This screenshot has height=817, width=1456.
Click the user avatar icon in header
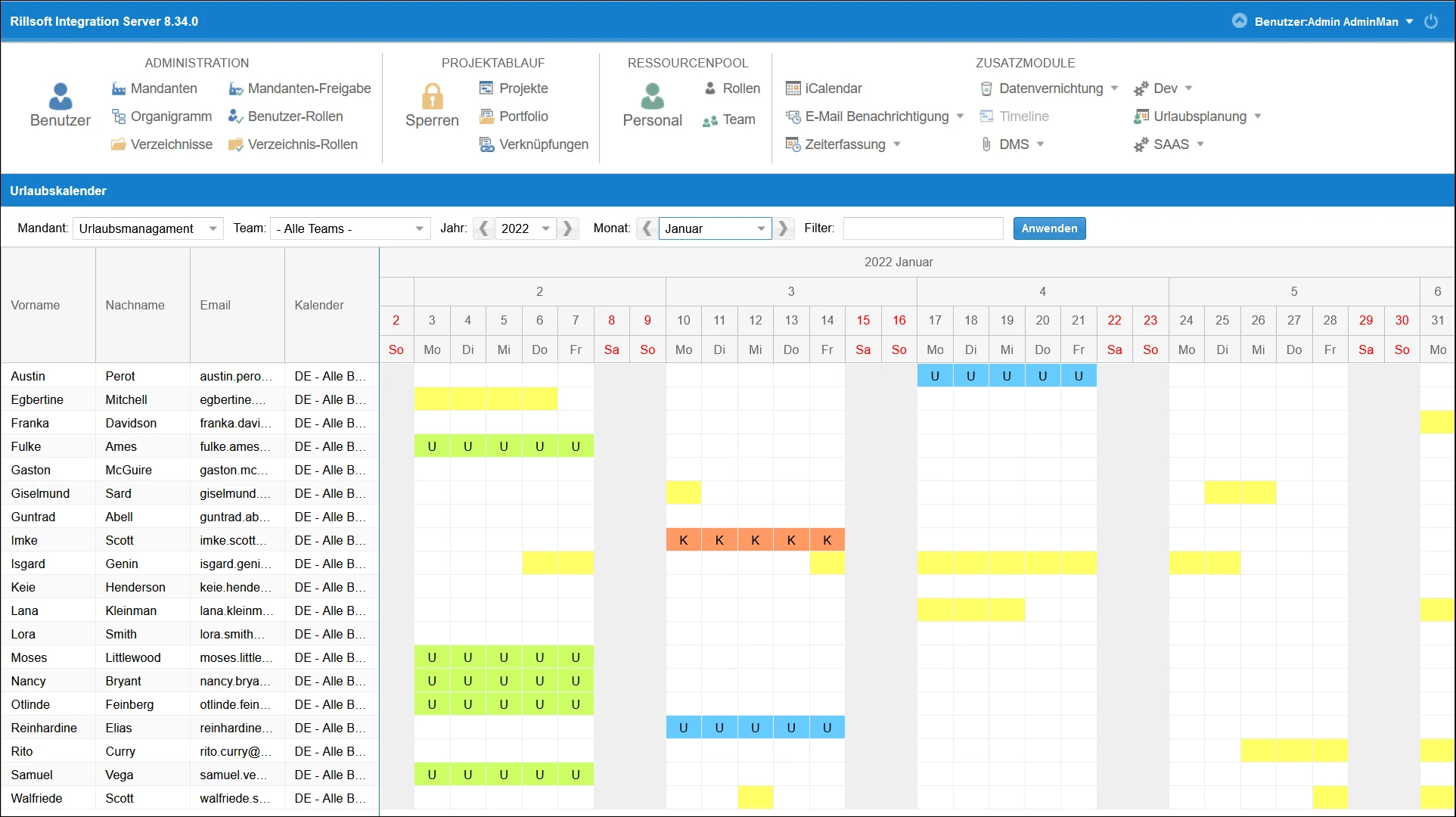point(1239,21)
